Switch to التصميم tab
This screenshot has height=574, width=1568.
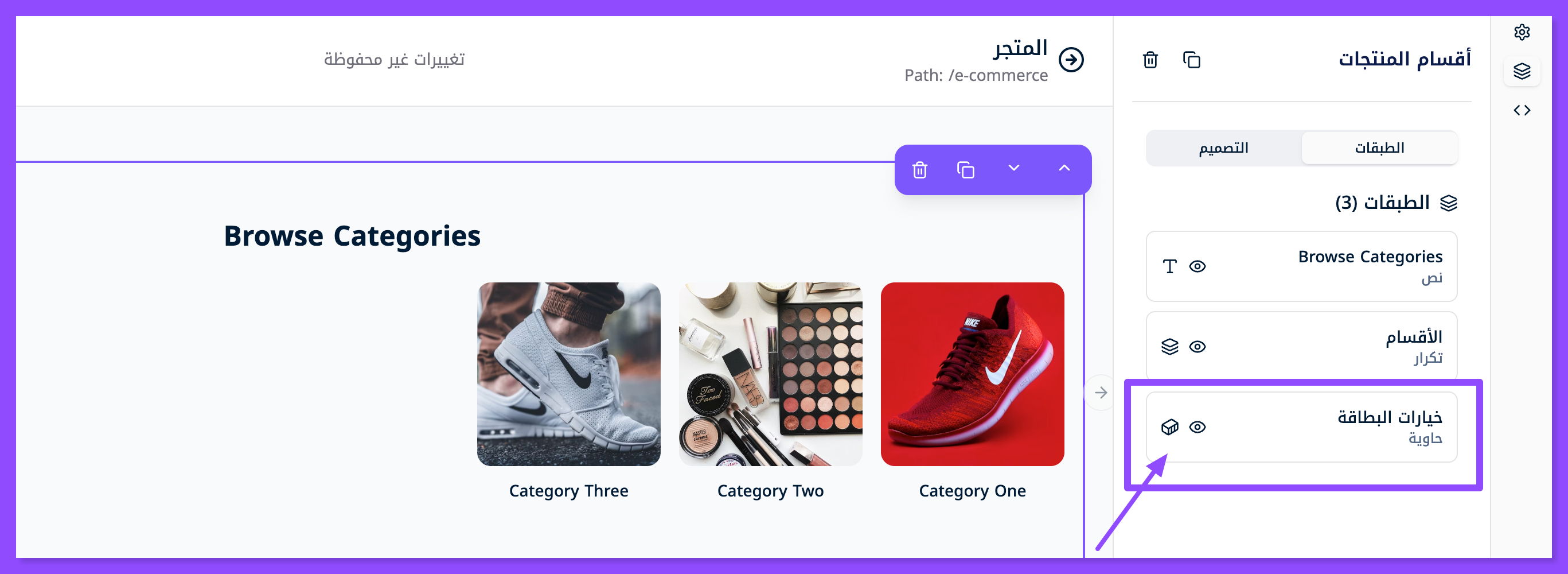pyautogui.click(x=1223, y=148)
